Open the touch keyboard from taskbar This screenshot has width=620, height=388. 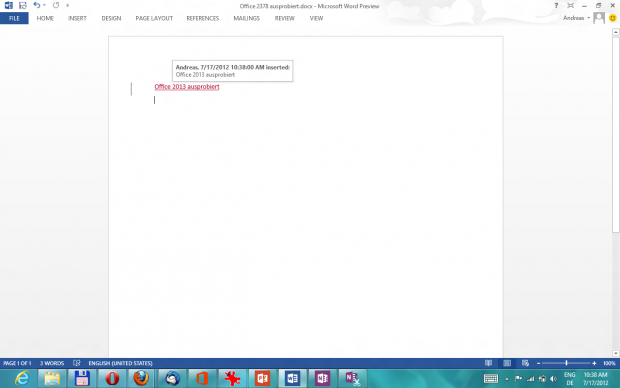click(491, 379)
